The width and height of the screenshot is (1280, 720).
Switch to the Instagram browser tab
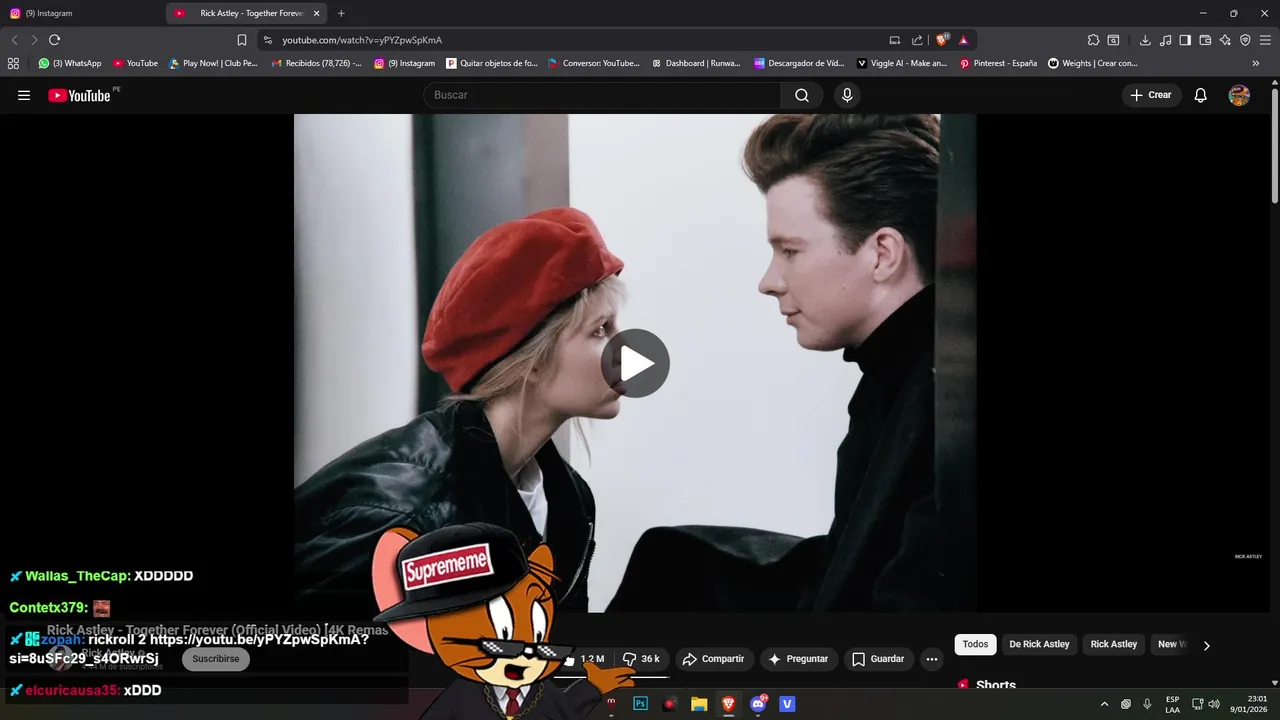(x=80, y=13)
